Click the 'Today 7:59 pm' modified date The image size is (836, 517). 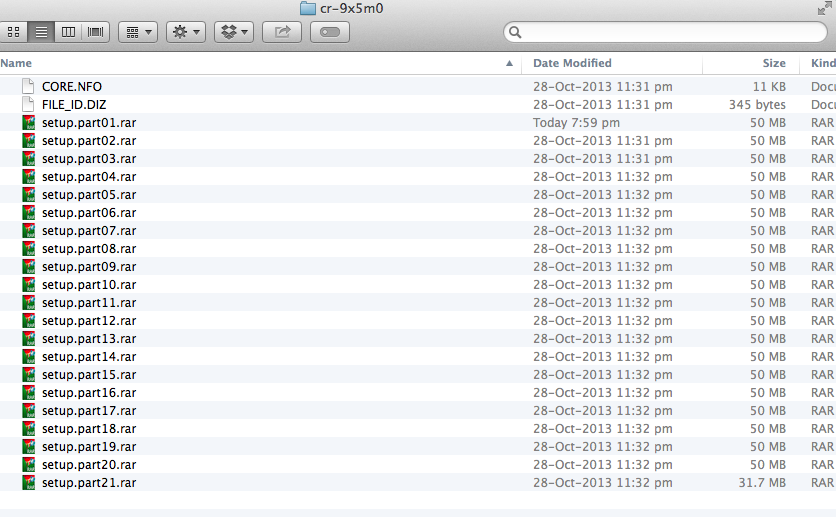click(x=576, y=123)
